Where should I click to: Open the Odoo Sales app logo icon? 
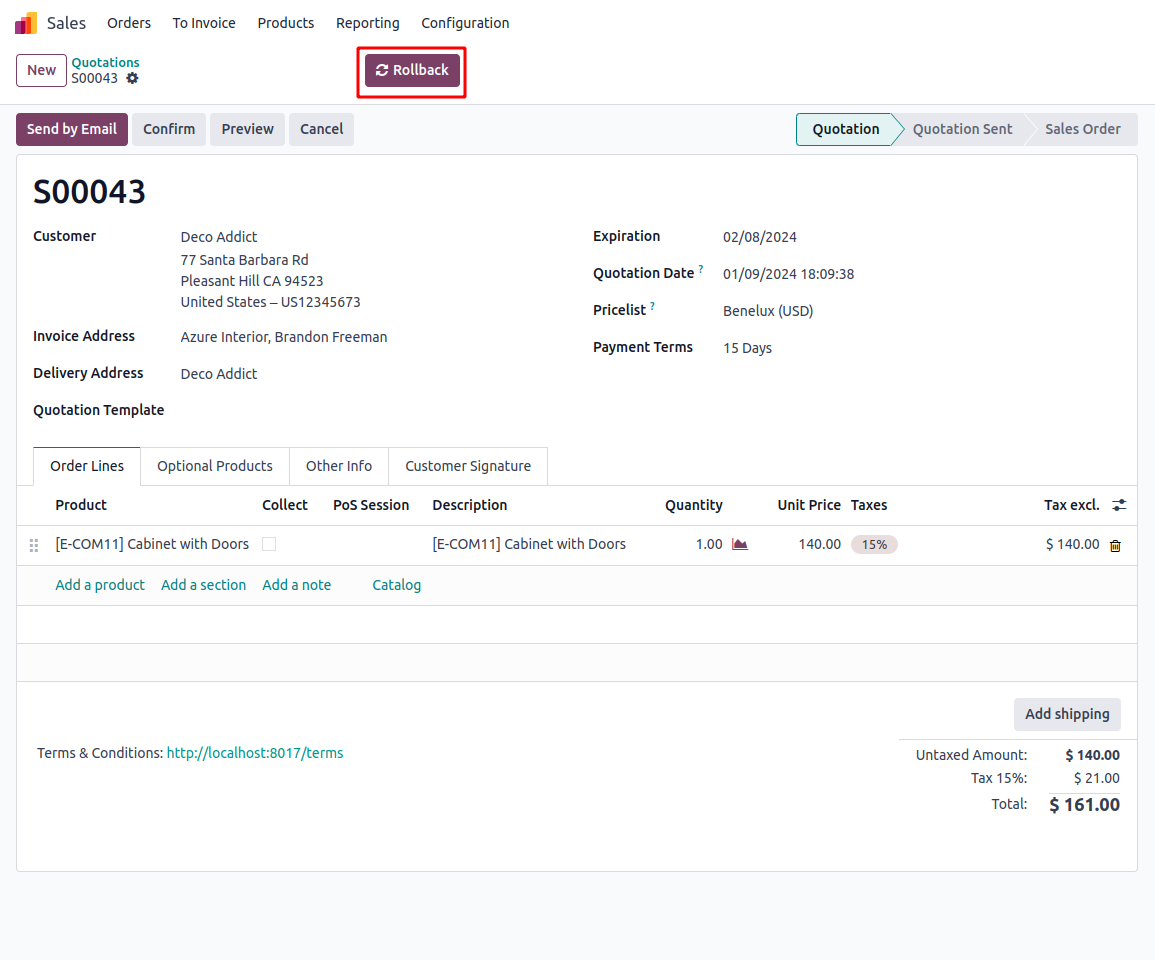(x=26, y=23)
